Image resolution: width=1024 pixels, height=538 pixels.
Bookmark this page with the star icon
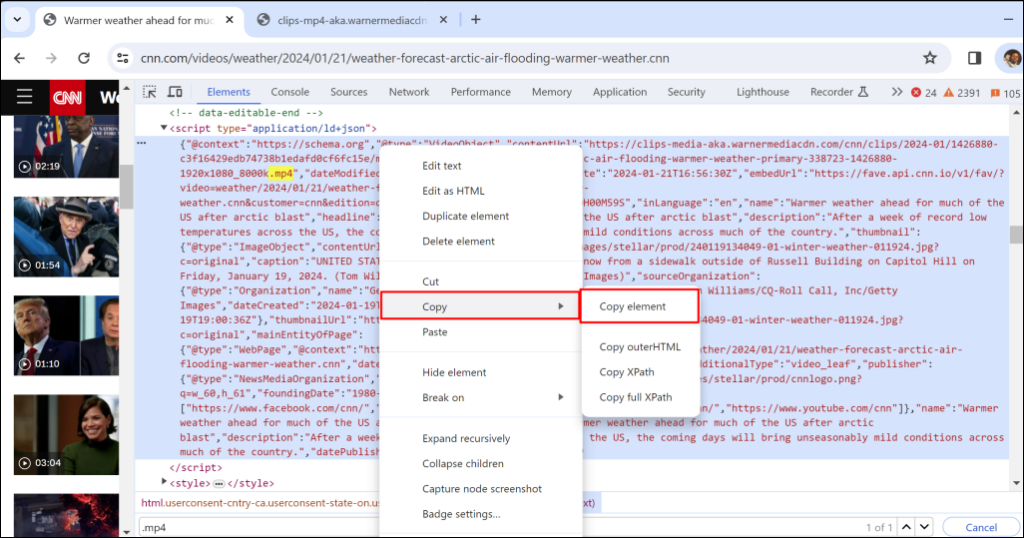click(930, 58)
